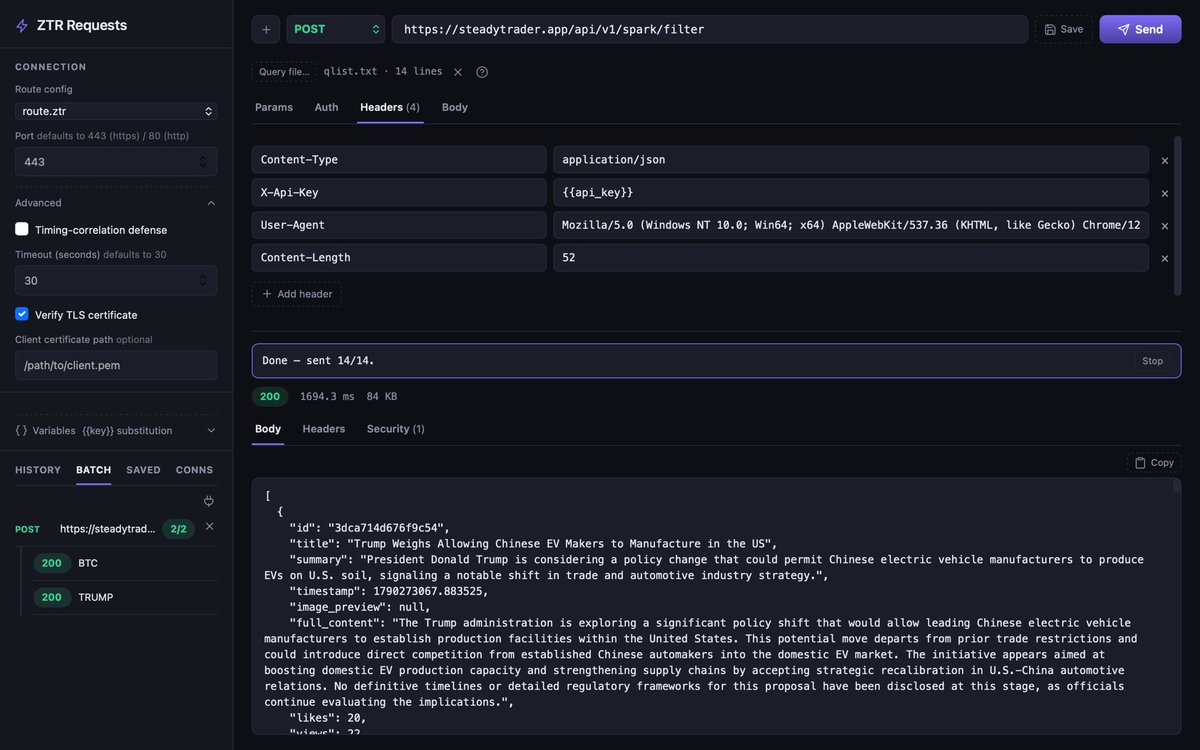Click the headers list scrollbar
Viewport: 1200px width, 750px height.
pyautogui.click(x=1177, y=216)
